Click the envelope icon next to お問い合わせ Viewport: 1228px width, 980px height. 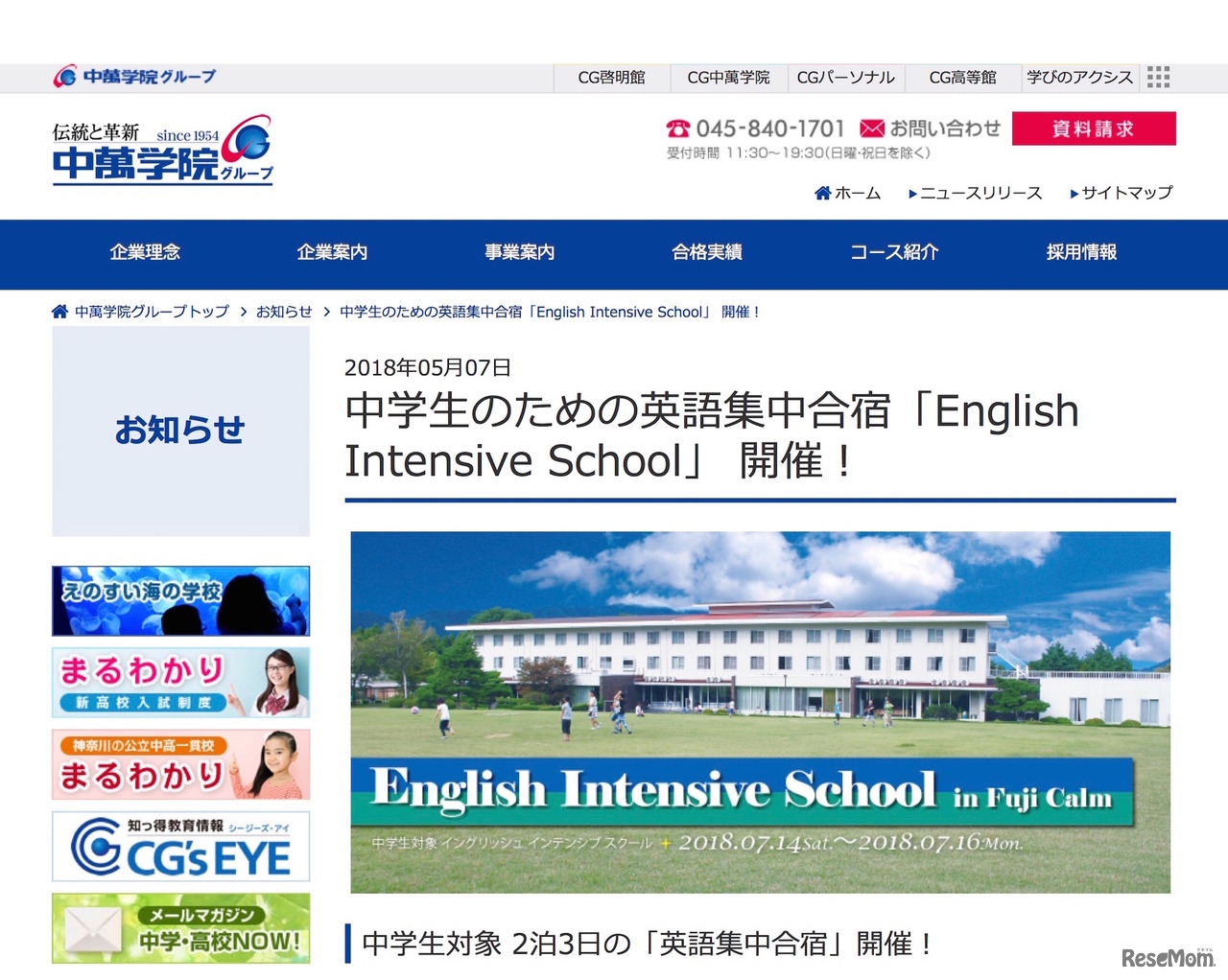coord(871,128)
